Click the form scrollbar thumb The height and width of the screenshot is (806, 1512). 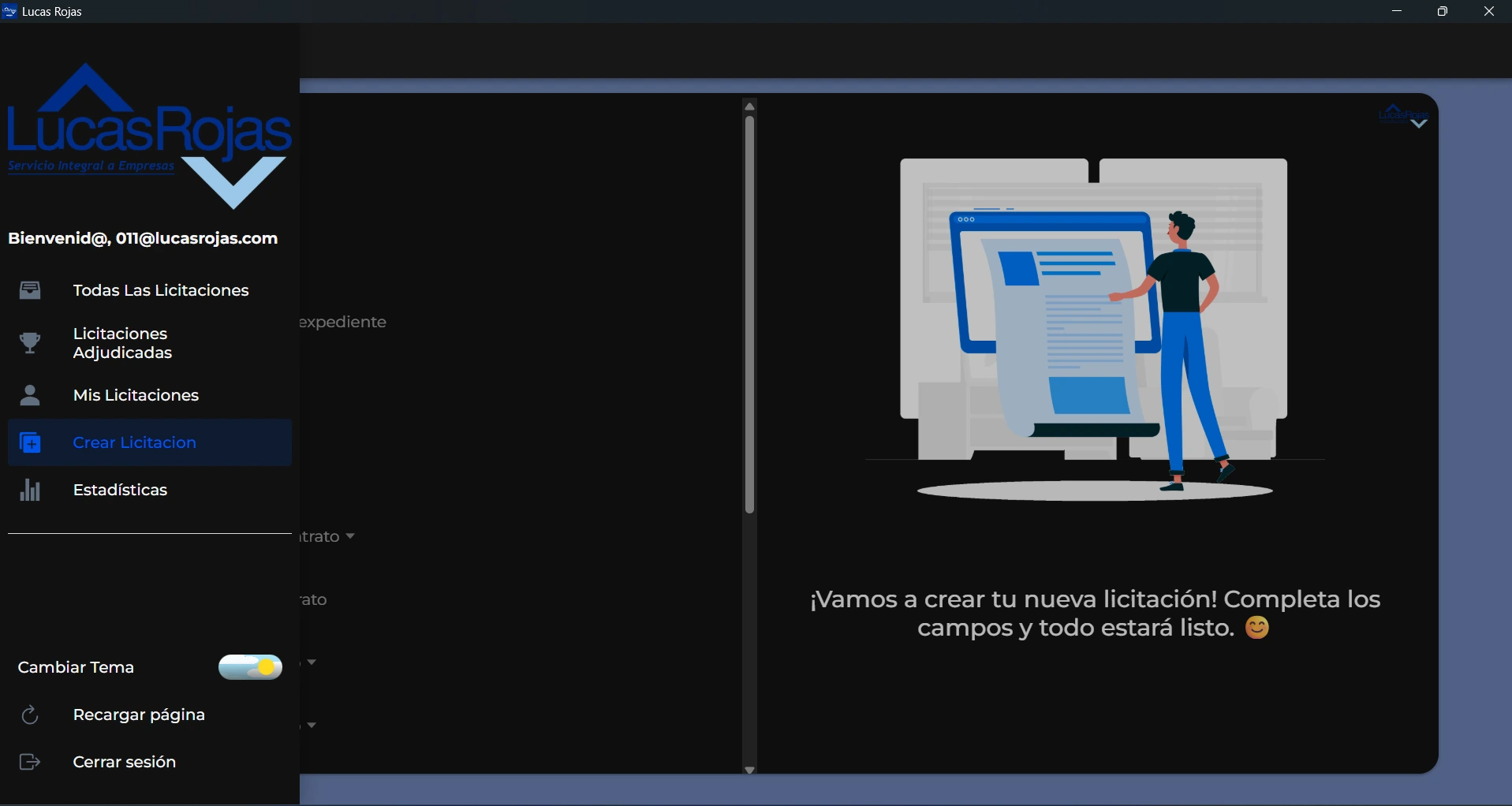pos(749,315)
